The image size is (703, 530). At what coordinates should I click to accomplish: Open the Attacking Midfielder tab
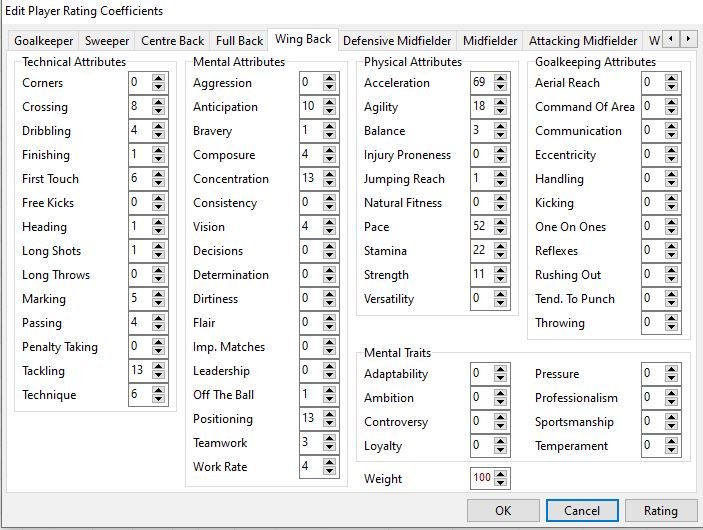[582, 41]
